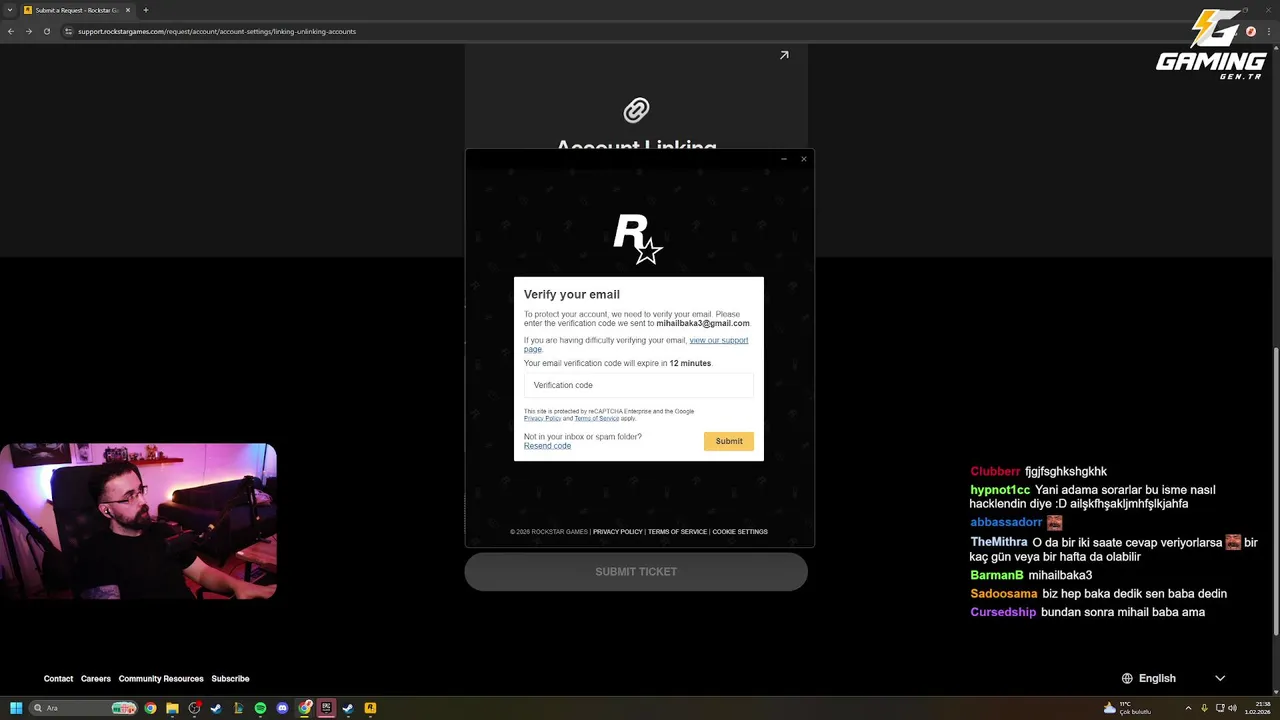Submit the verification code
The width and height of the screenshot is (1280, 720).
pyautogui.click(x=729, y=441)
